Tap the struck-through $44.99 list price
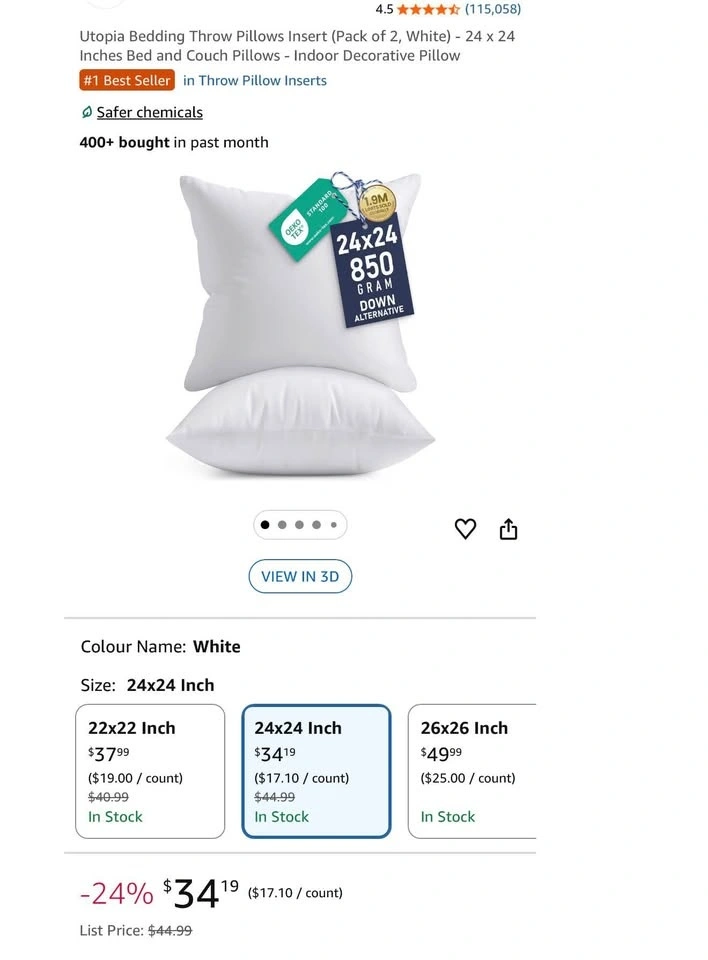The height and width of the screenshot is (960, 708). [170, 931]
